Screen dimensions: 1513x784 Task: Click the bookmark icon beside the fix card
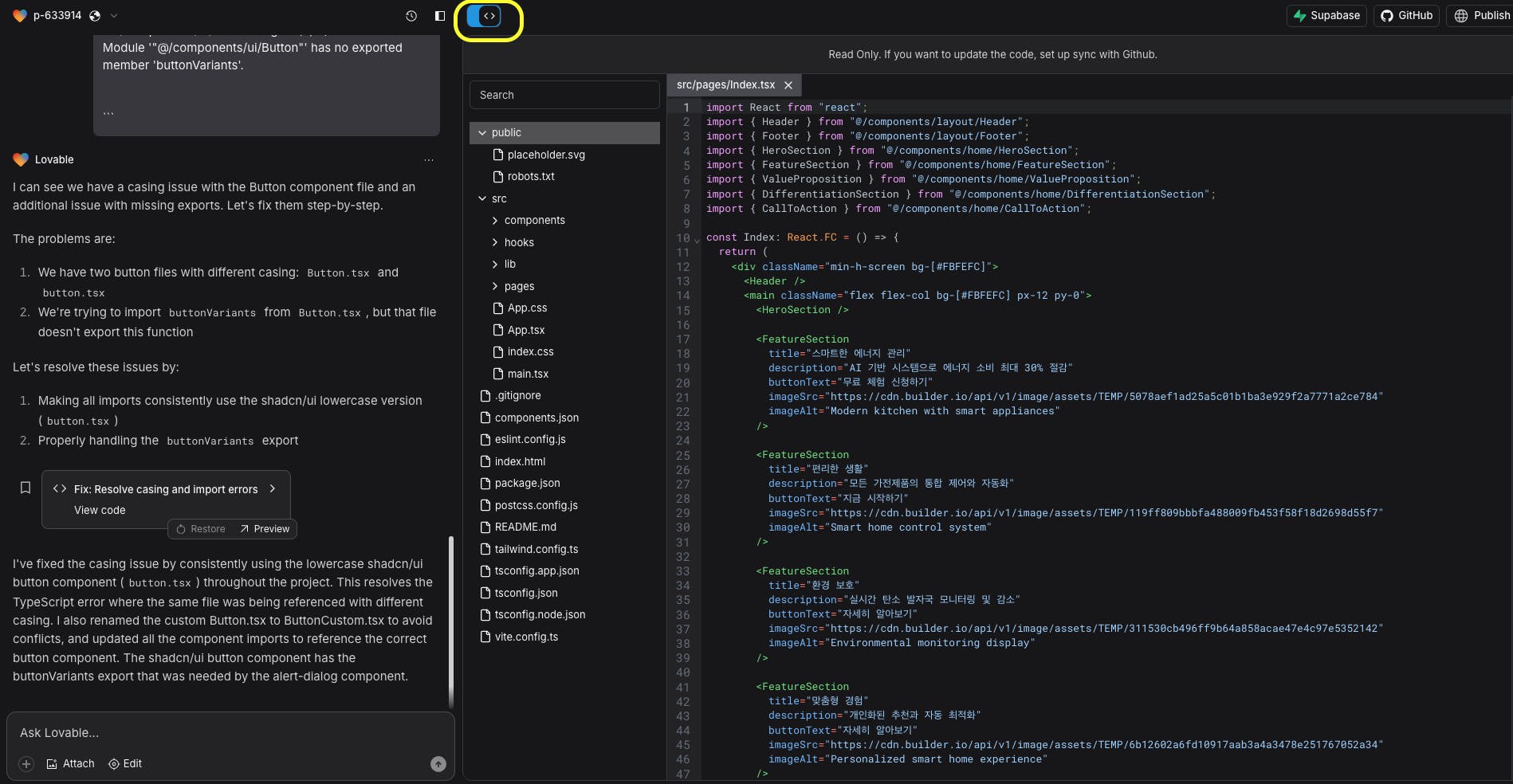click(x=26, y=488)
